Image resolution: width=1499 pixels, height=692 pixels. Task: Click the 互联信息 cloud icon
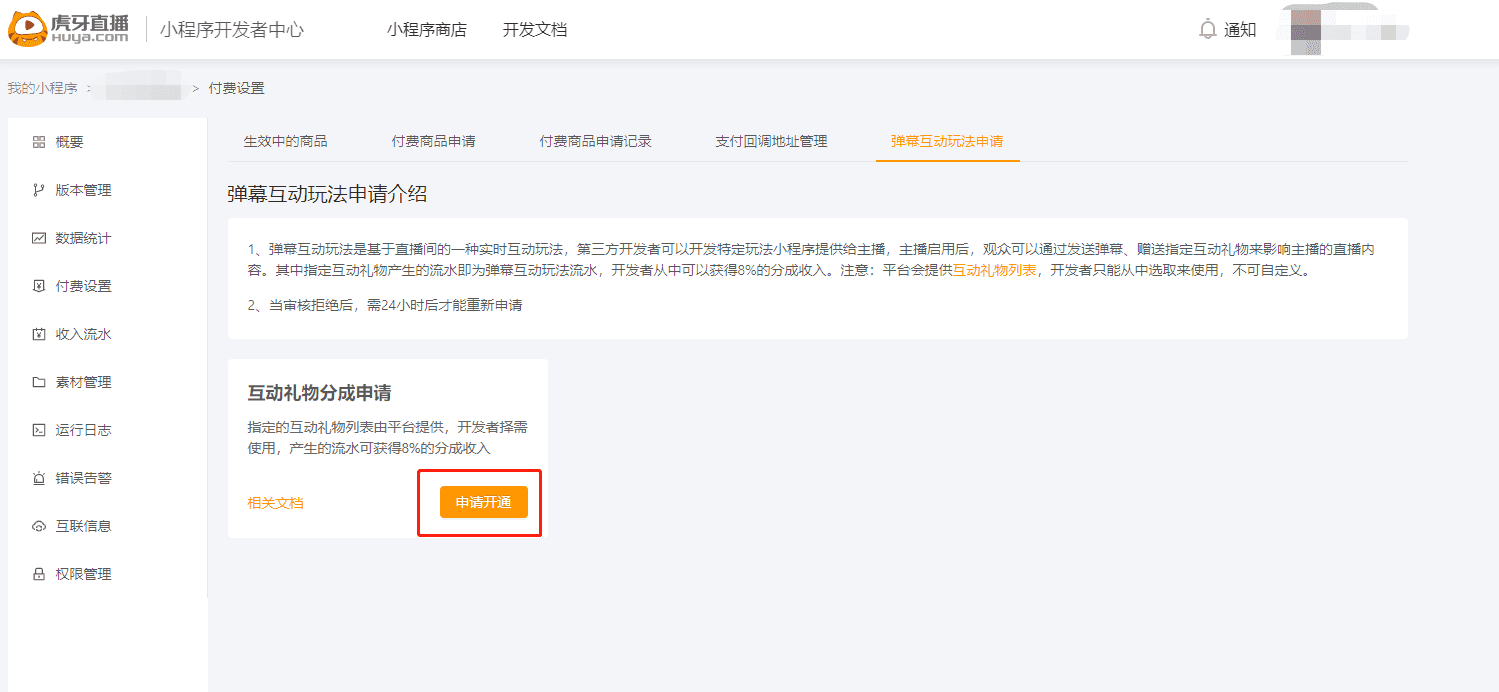pos(39,527)
